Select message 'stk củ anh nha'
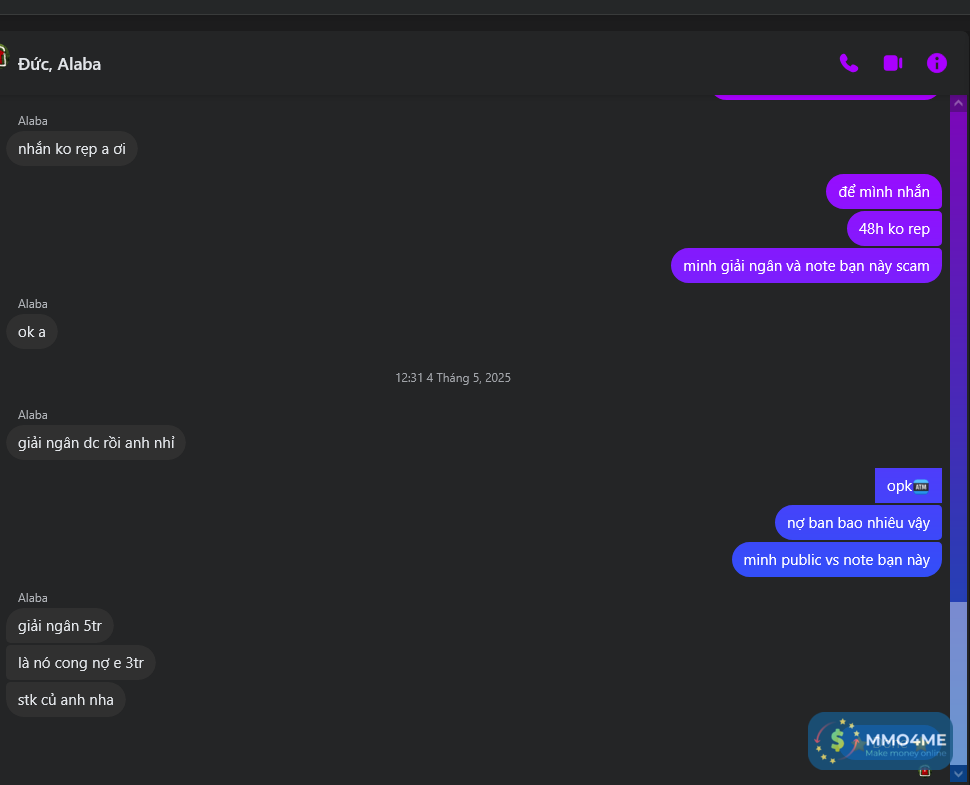 (x=66, y=700)
